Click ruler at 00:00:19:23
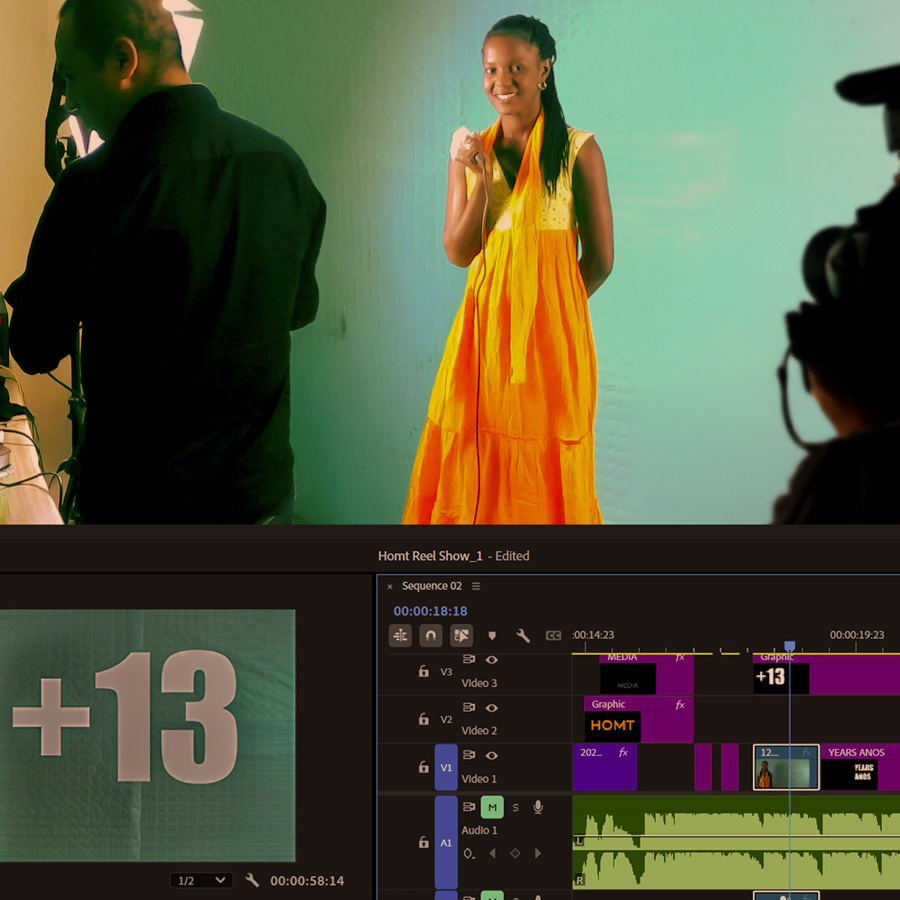Screen dimensions: 900x900 coord(856,635)
